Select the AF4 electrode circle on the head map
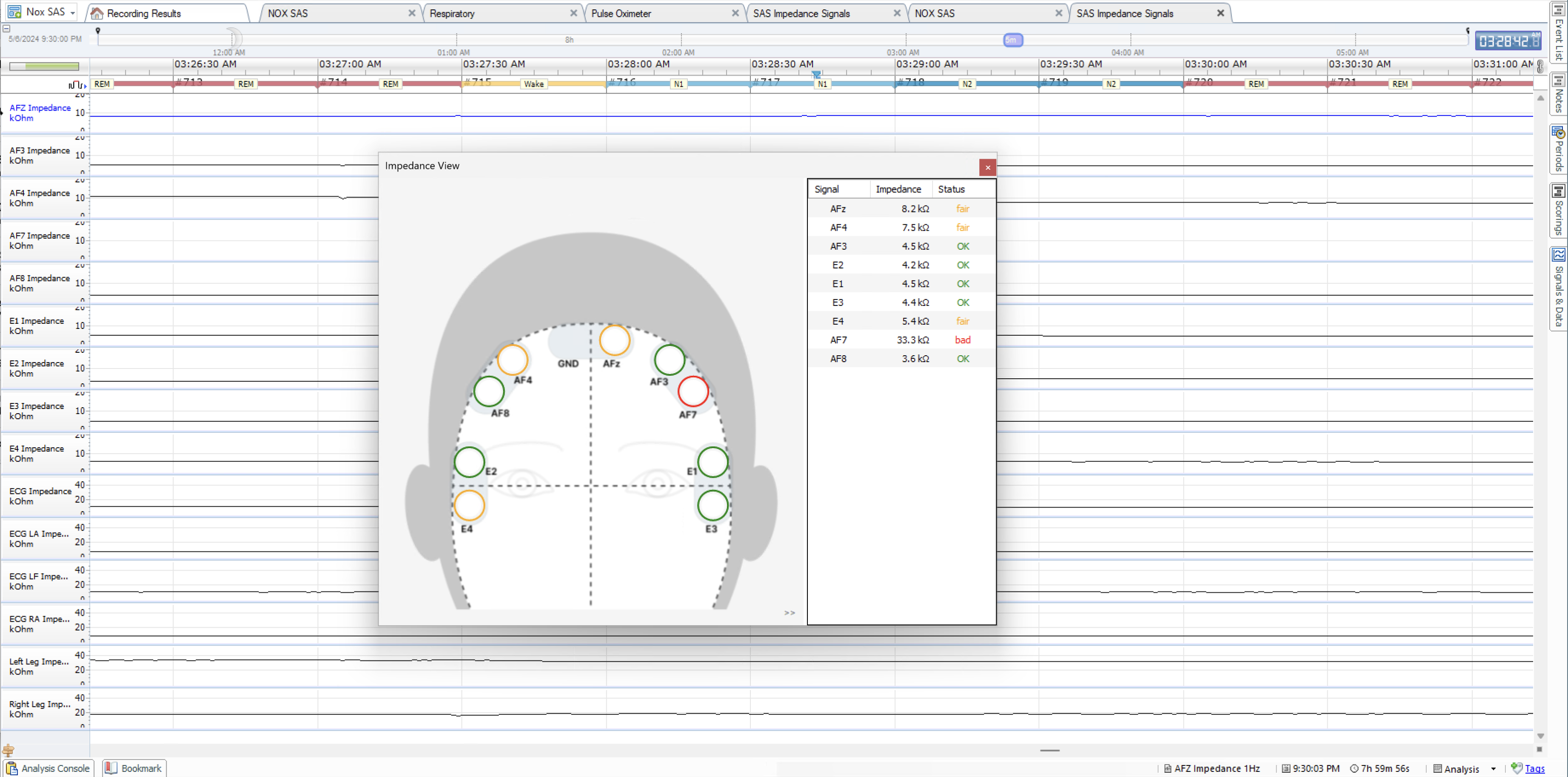Viewport: 1568px width, 777px height. point(513,360)
